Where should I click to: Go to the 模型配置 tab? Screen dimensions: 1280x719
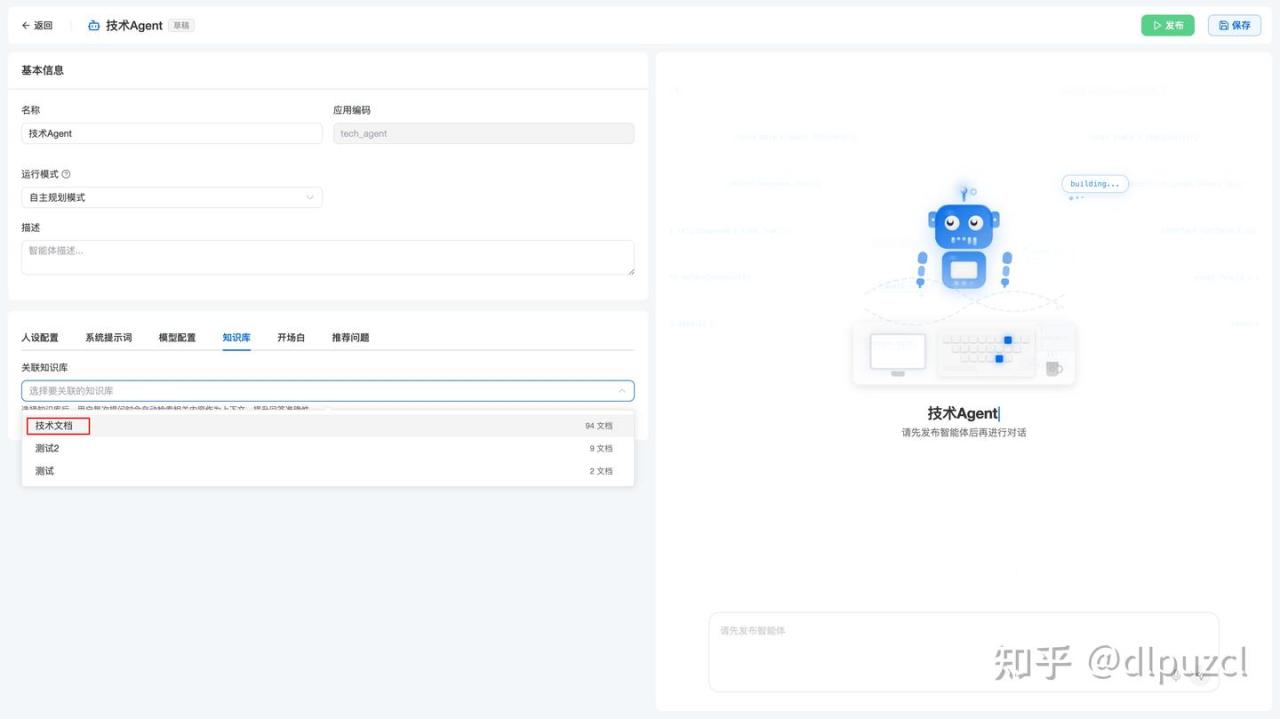(x=177, y=338)
